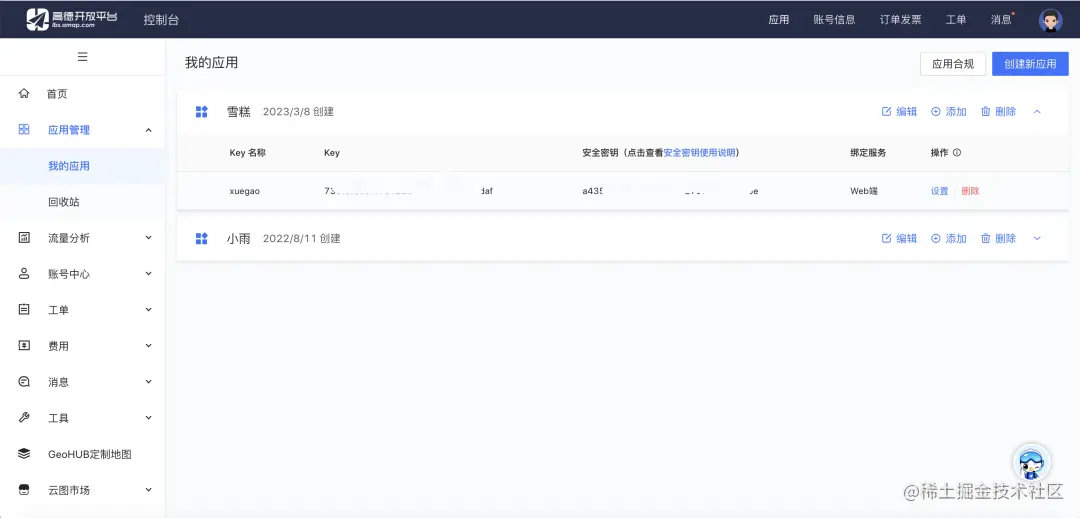Delete the 小雨 application
The image size is (1080, 518).
pyautogui.click(x=998, y=238)
